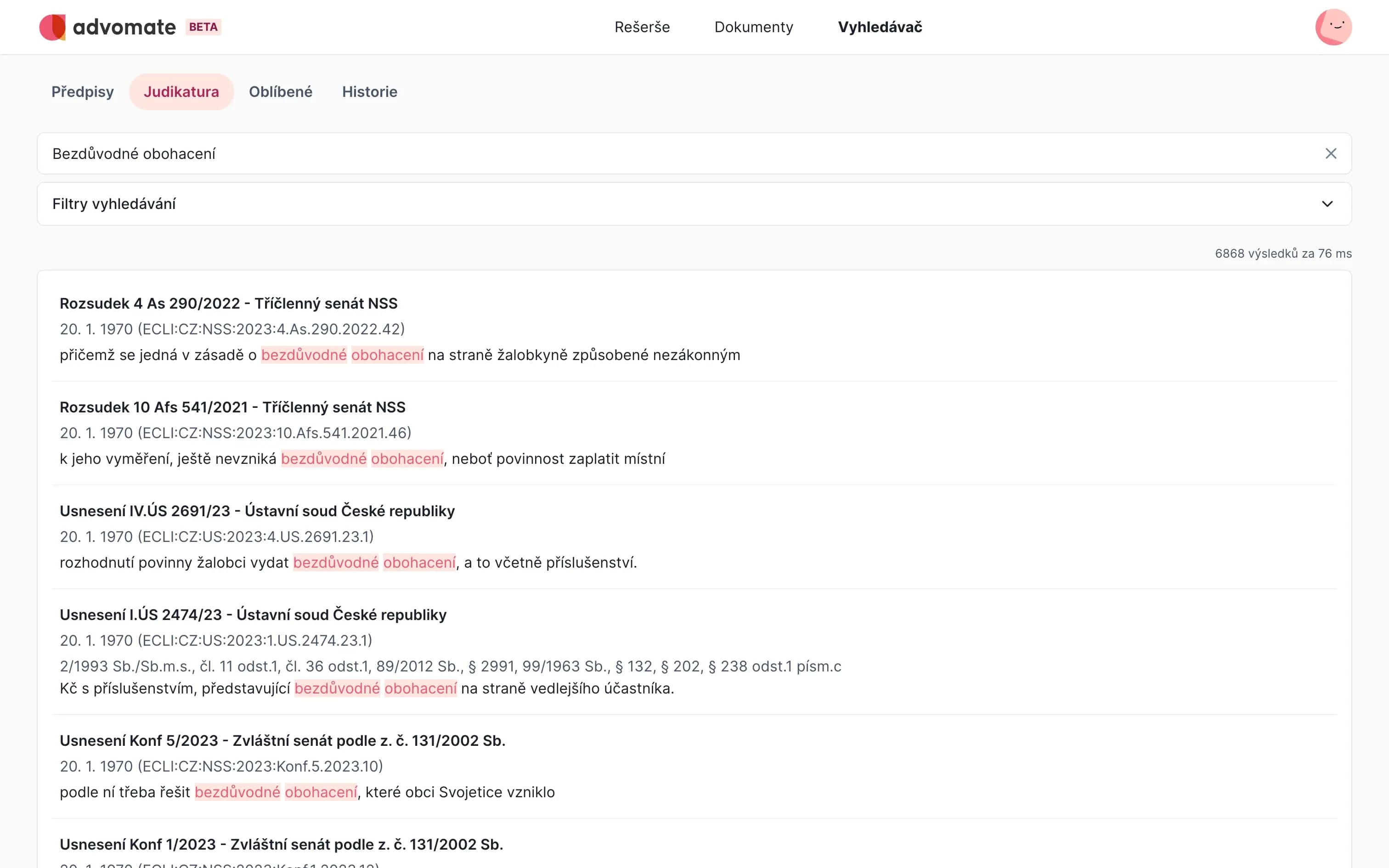The image size is (1389, 868).
Task: Click the BETA badge beside logo
Action: [x=203, y=27]
